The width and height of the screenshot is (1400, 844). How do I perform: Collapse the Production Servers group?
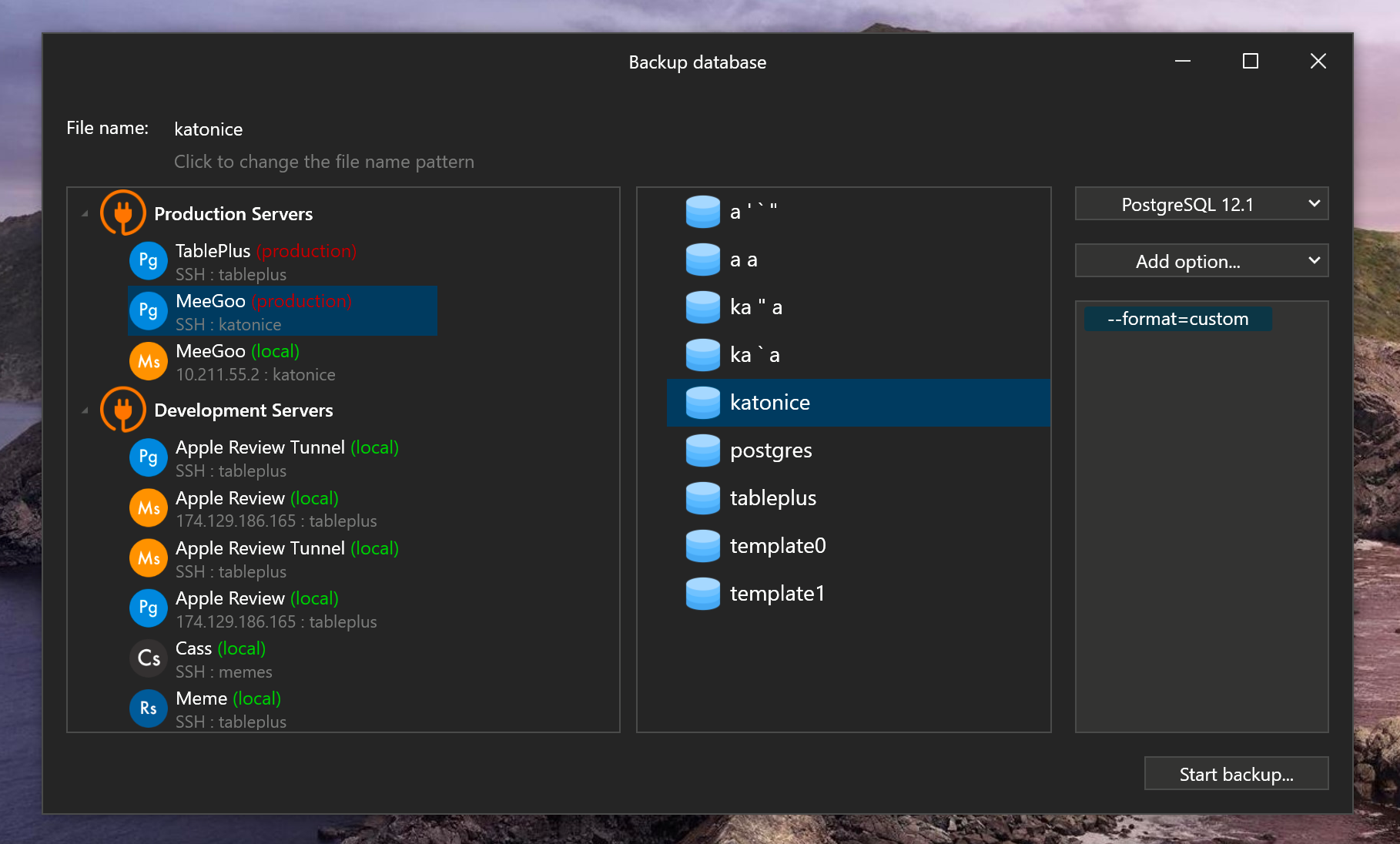tap(85, 213)
